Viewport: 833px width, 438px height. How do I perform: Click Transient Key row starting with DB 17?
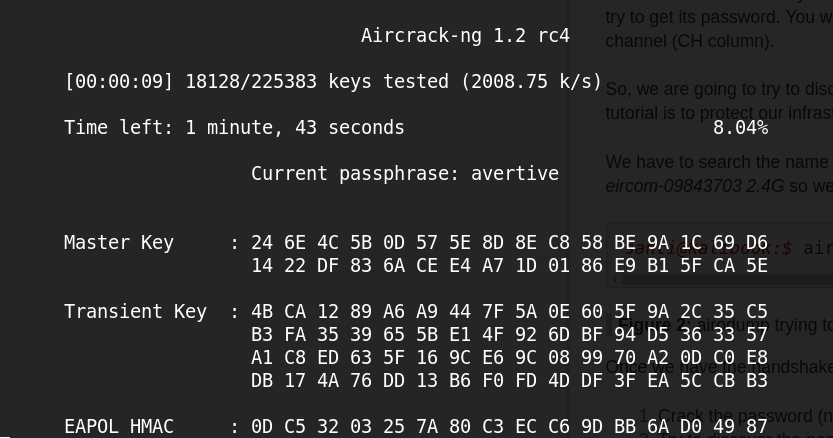(509, 381)
